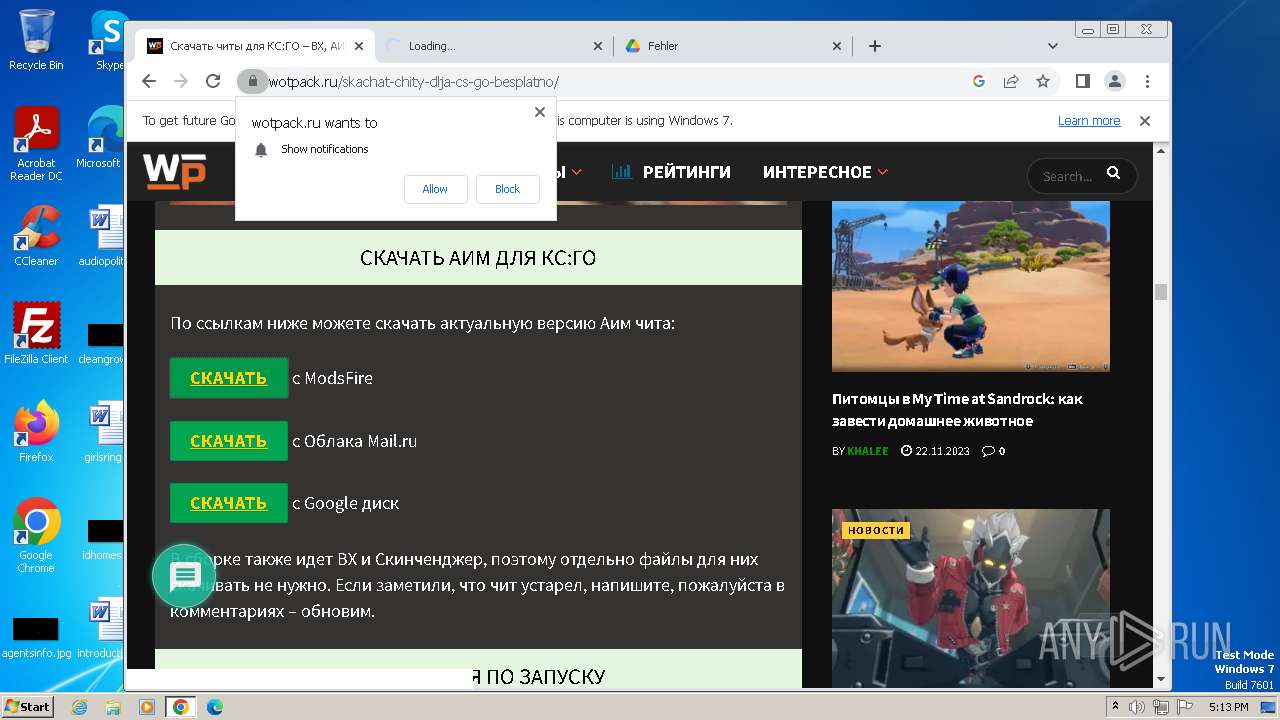Close the wotpack tab
The image size is (1280, 720).
[359, 46]
